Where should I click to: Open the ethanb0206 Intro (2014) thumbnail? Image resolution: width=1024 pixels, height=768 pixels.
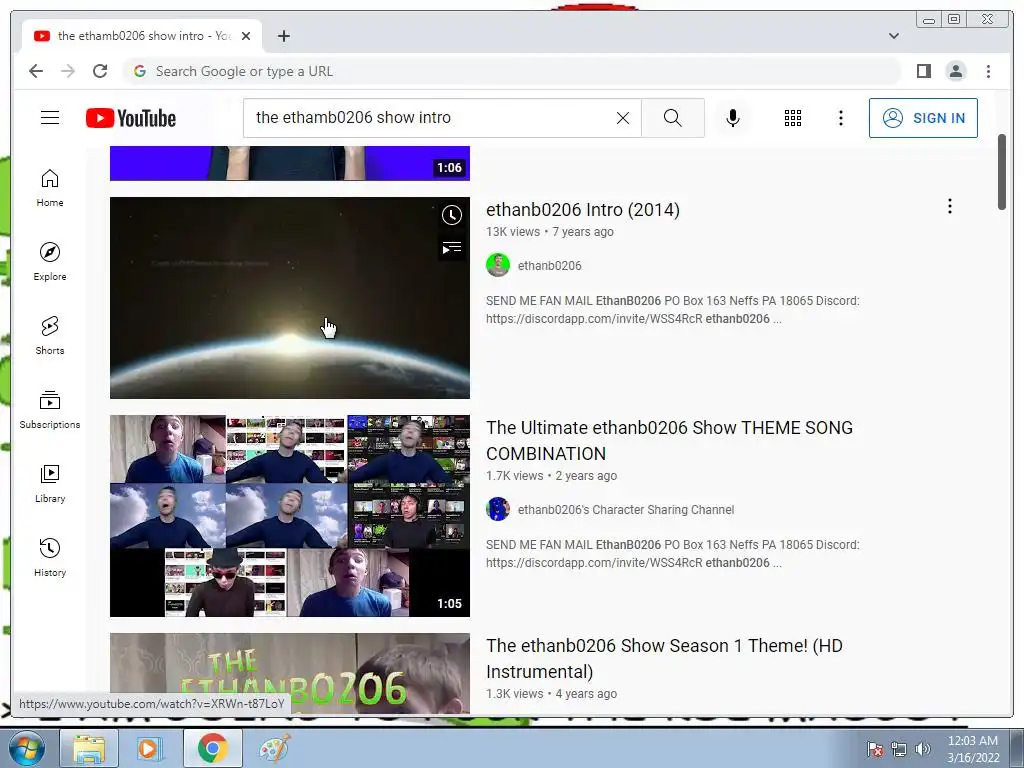coord(289,298)
